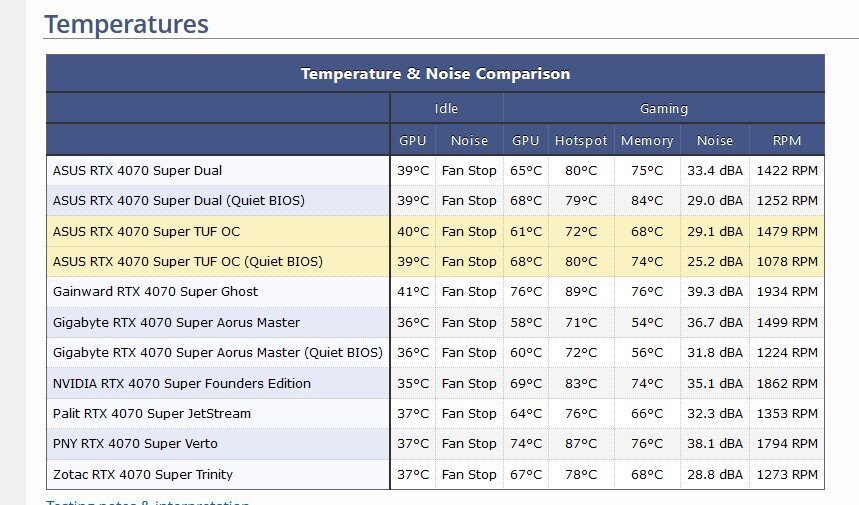859x505 pixels.
Task: Click the 1934 RPM value for Gainward
Action: 787,292
